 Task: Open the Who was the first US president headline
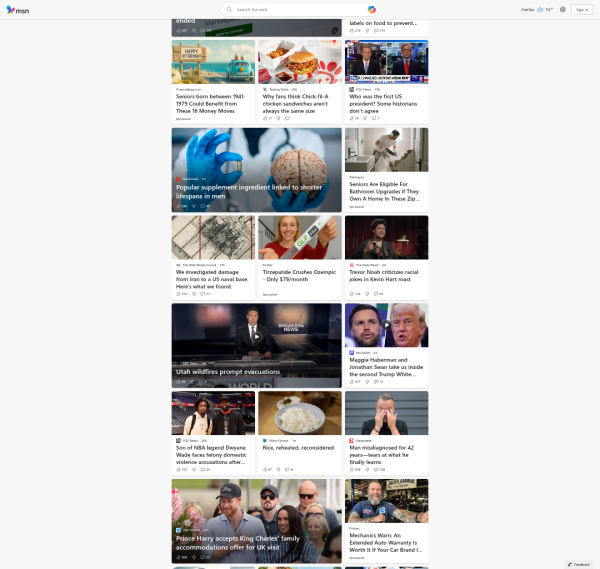[x=383, y=104]
